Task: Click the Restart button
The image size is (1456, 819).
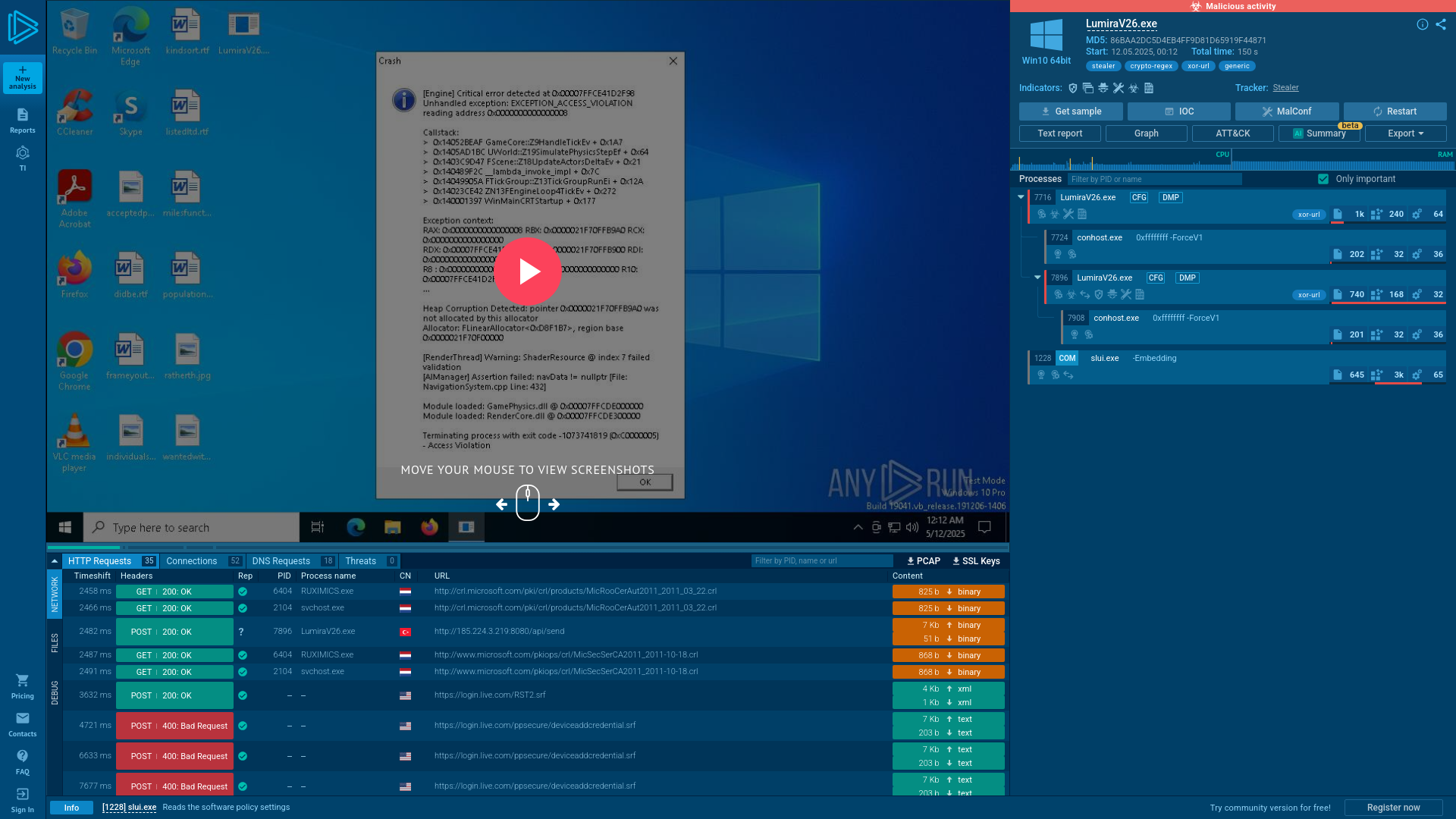Action: point(1395,111)
